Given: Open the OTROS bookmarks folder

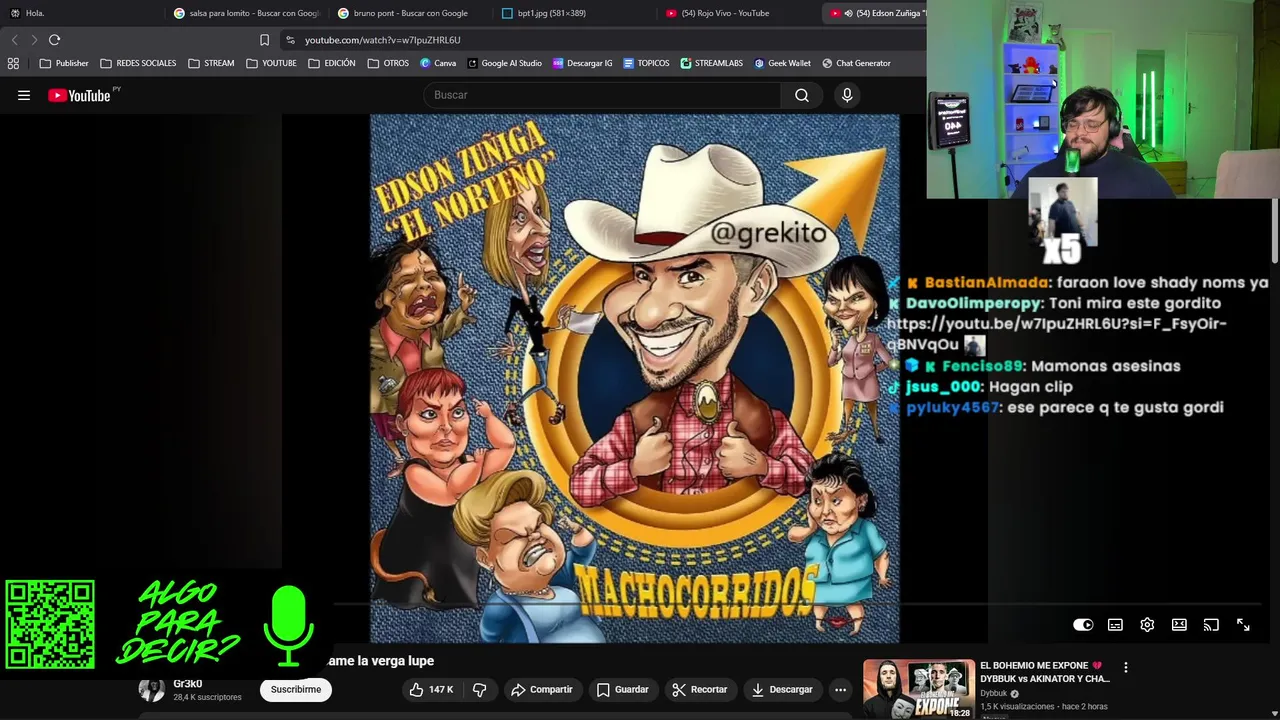Looking at the screenshot, I should tap(388, 63).
